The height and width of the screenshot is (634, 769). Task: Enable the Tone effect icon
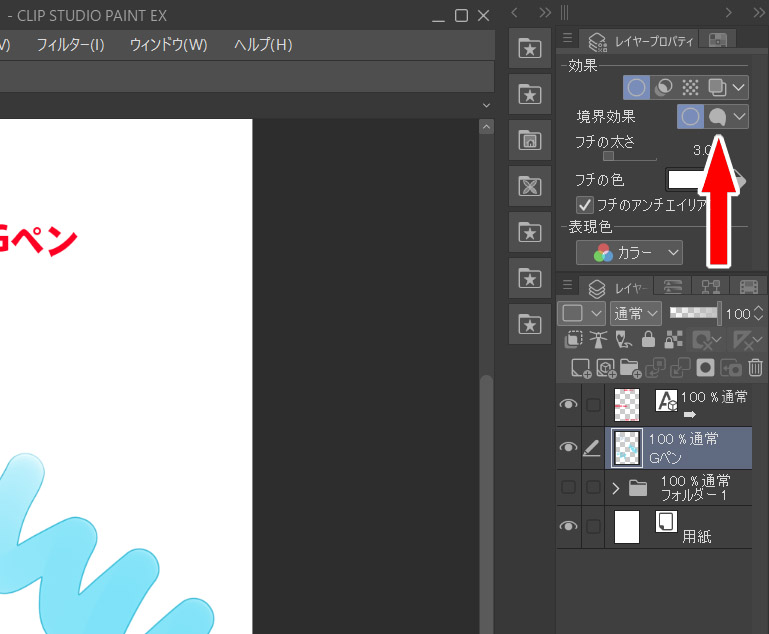click(x=690, y=87)
